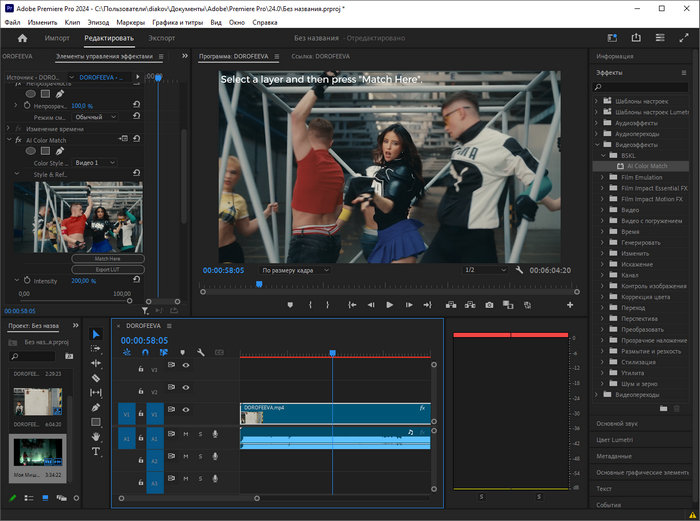700x521 pixels.
Task: Select the Hand tool
Action: point(96,437)
